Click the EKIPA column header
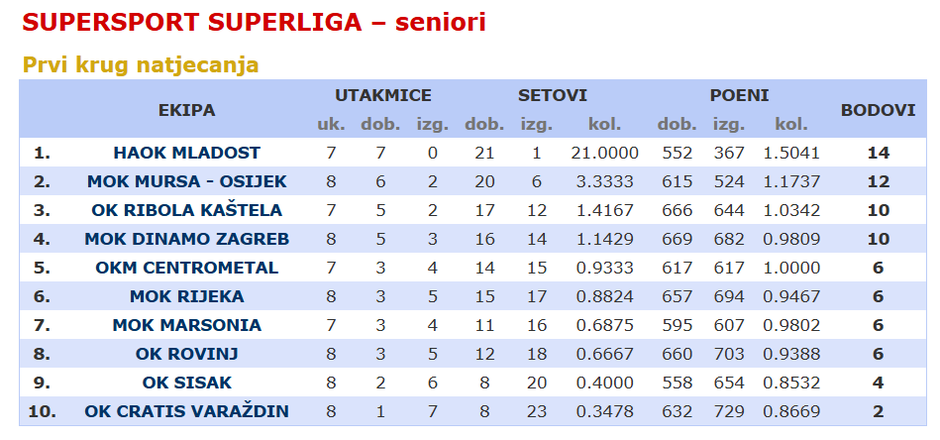 (x=187, y=110)
